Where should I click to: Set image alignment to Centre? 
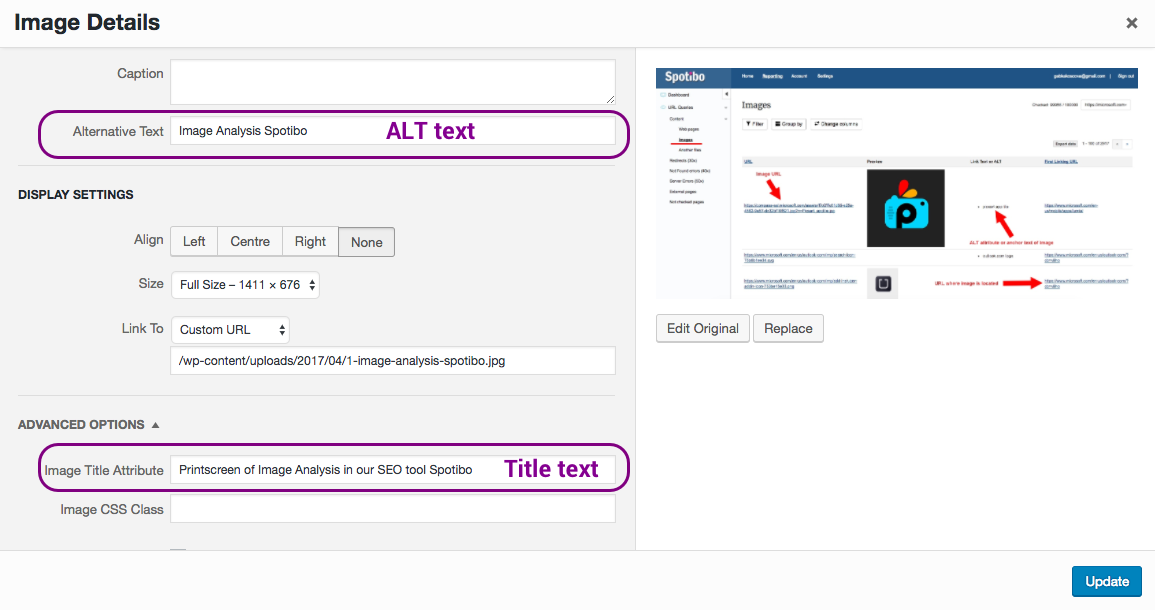pyautogui.click(x=250, y=242)
